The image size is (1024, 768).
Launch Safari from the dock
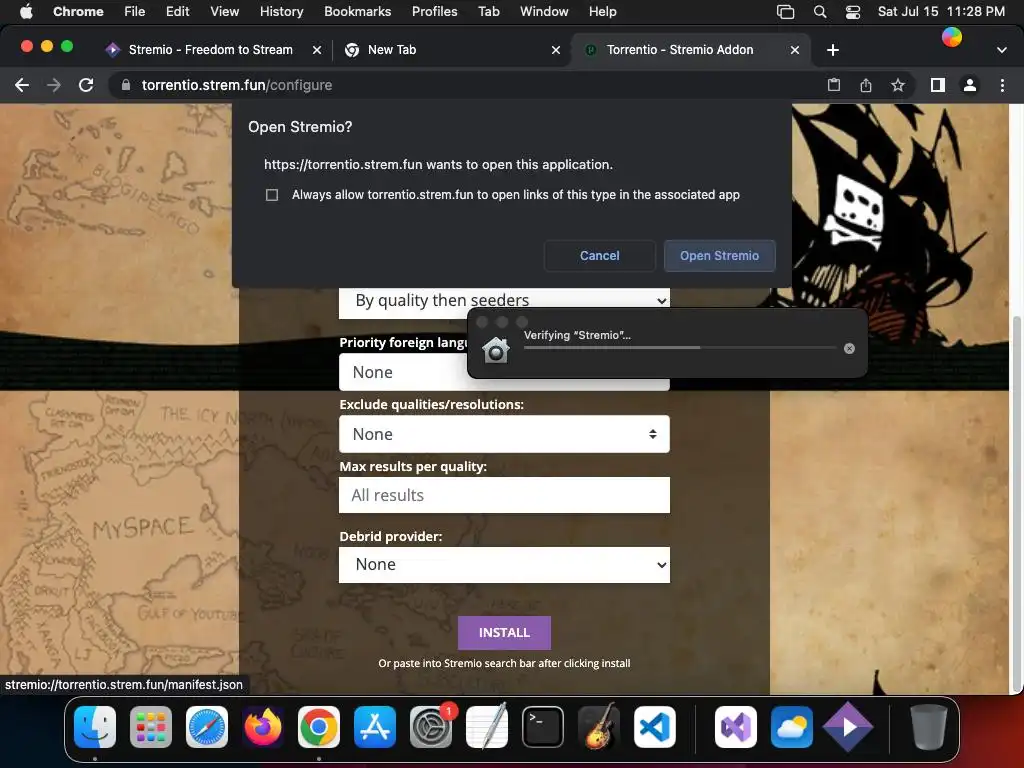[207, 727]
